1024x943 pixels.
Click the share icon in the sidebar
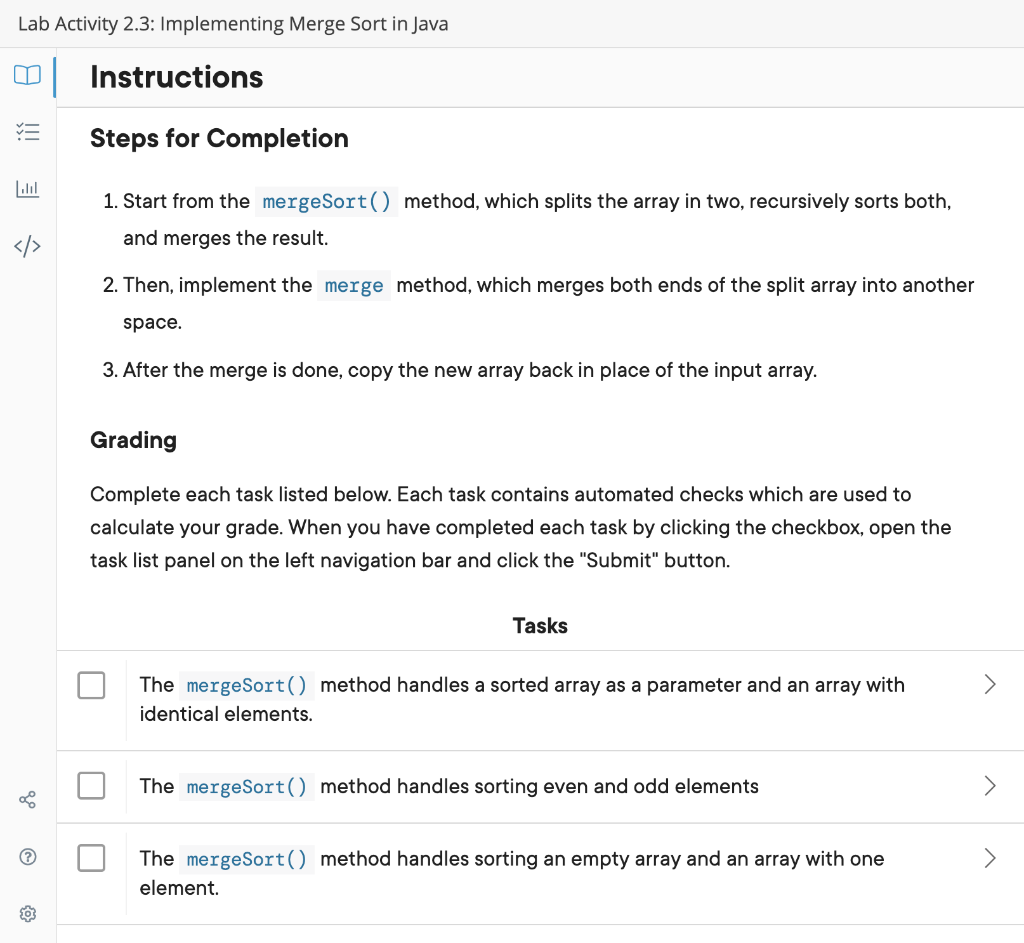[x=27, y=799]
